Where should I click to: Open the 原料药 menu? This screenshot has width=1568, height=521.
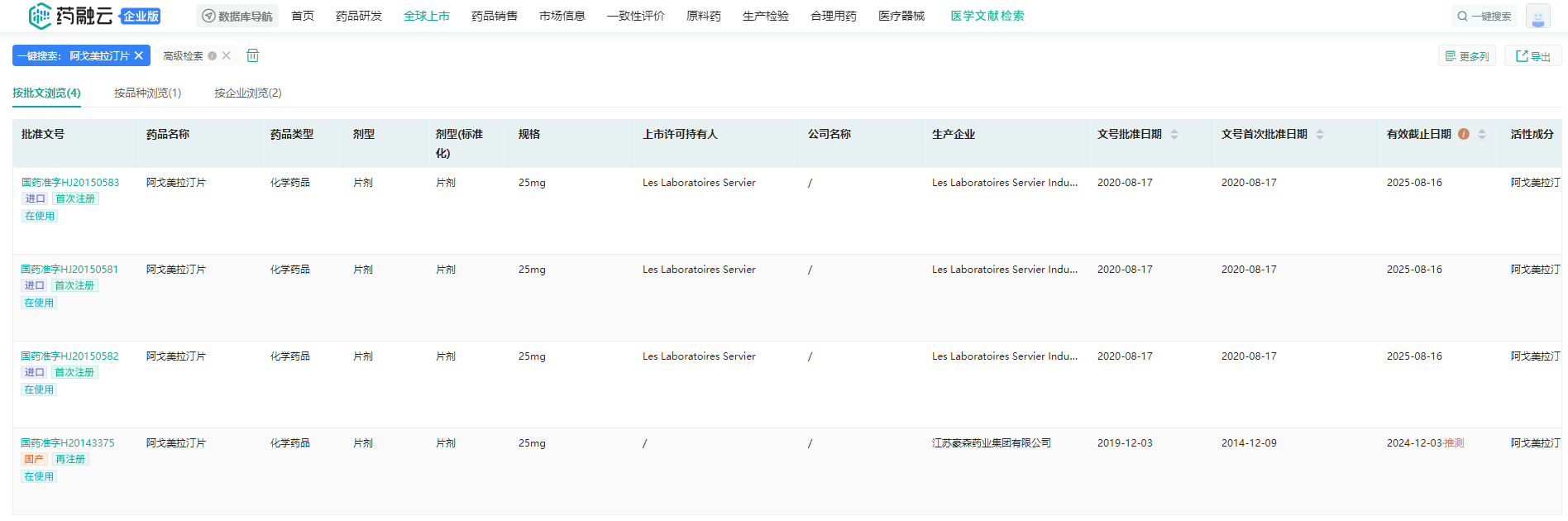click(x=704, y=16)
